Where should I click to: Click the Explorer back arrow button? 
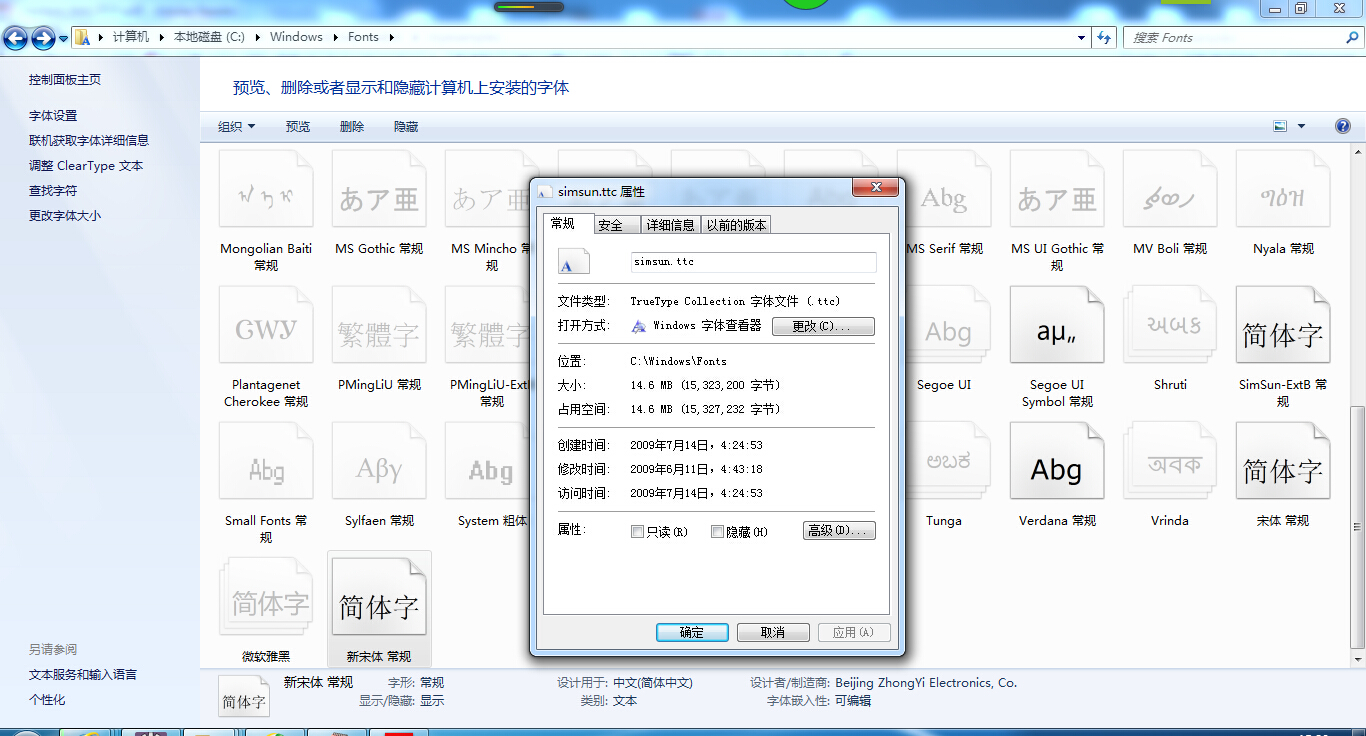pyautogui.click(x=16, y=38)
